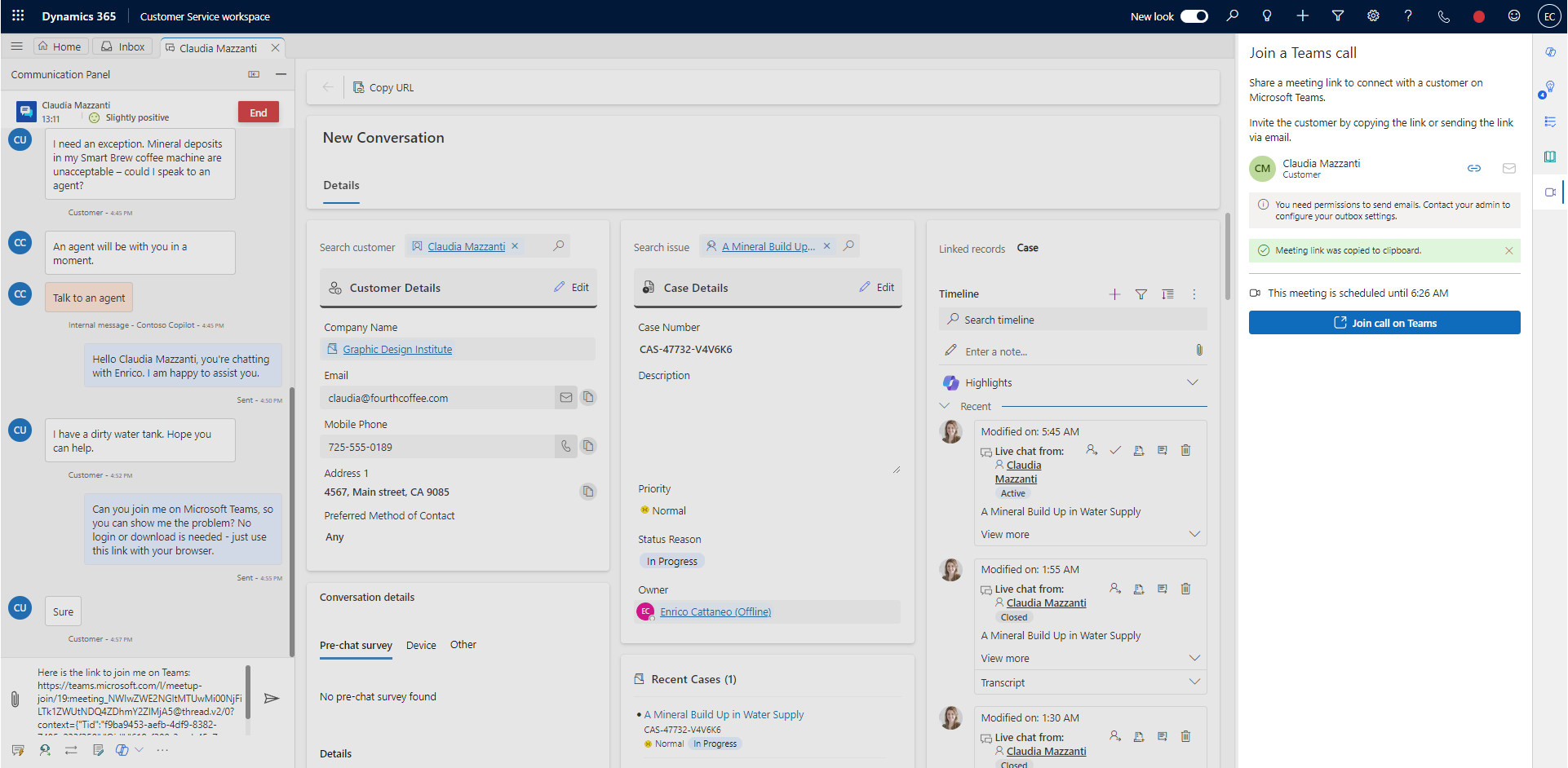Add a timeline record with the plus icon
Viewport: 1568px width, 768px height.
point(1114,294)
